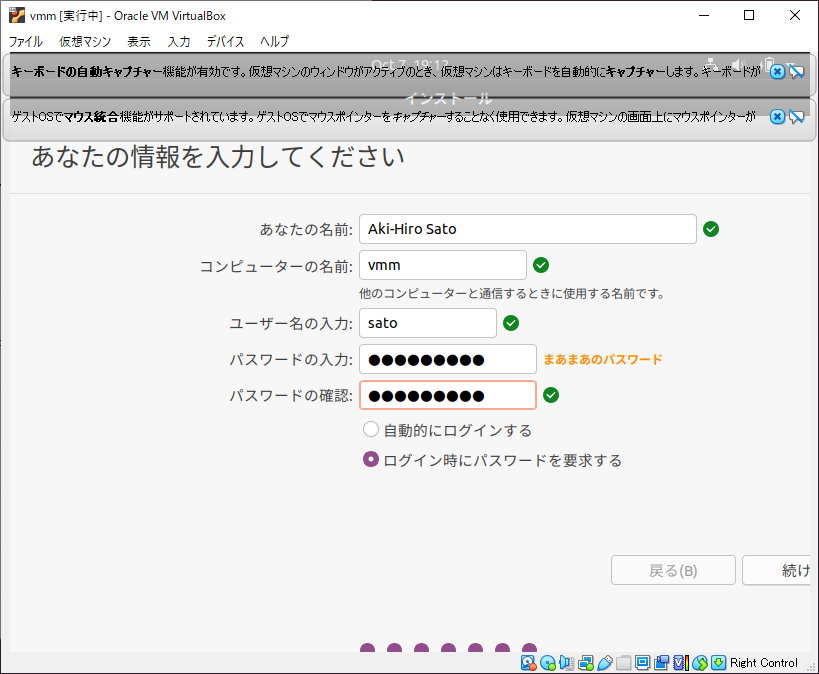Click the あなたの情報を入力してください heading
This screenshot has width=819, height=674.
tap(218, 157)
